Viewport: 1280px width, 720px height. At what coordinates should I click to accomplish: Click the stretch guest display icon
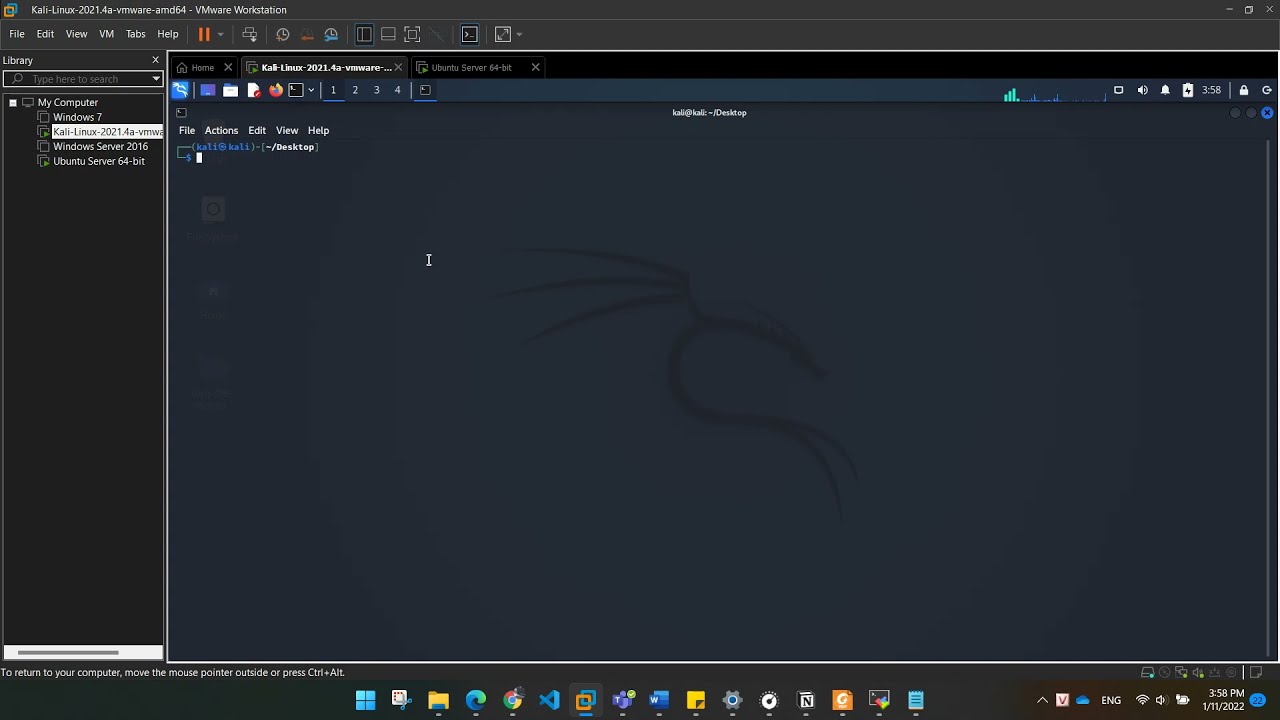click(503, 34)
